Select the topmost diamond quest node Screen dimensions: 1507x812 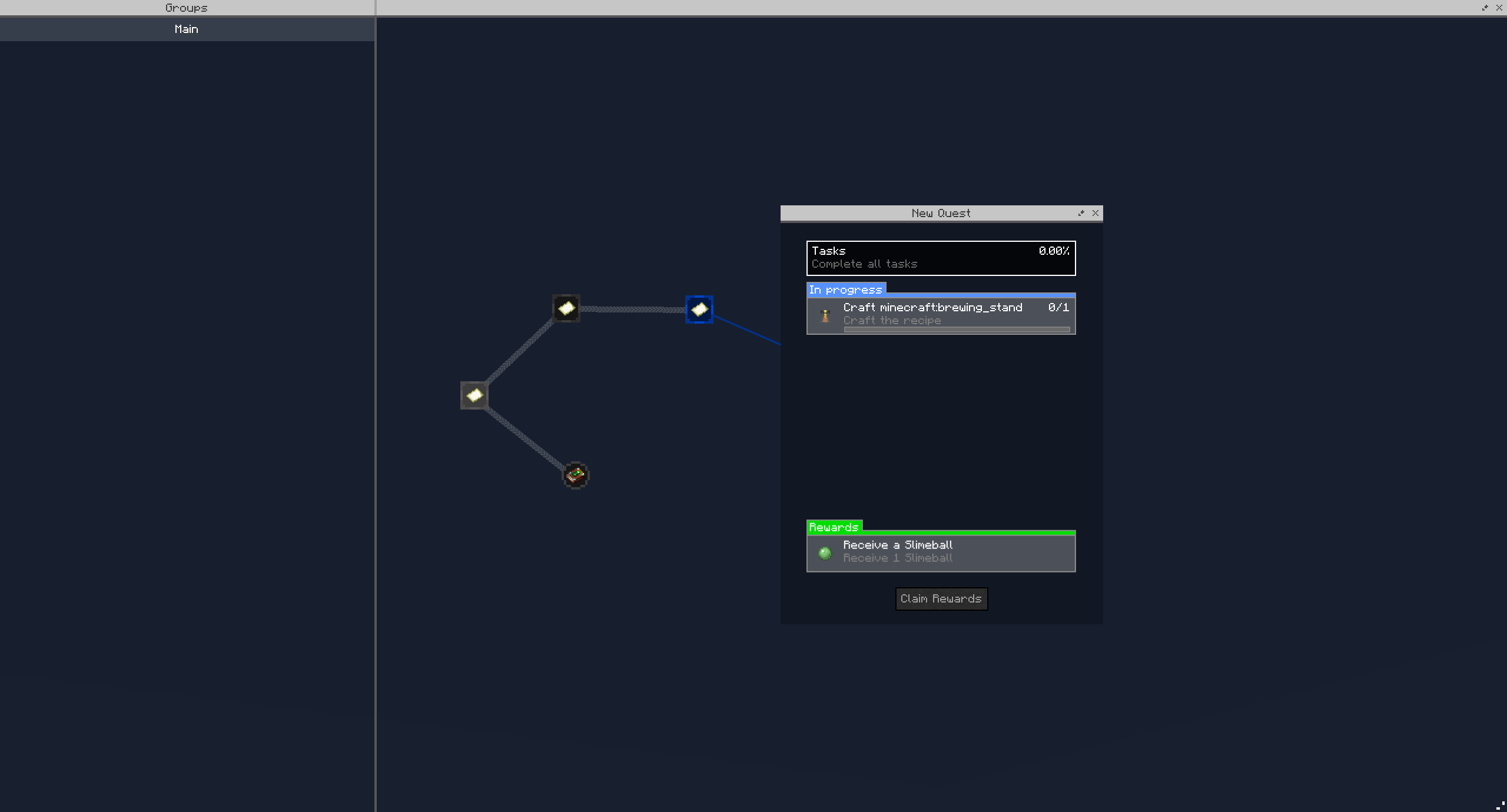(x=566, y=307)
